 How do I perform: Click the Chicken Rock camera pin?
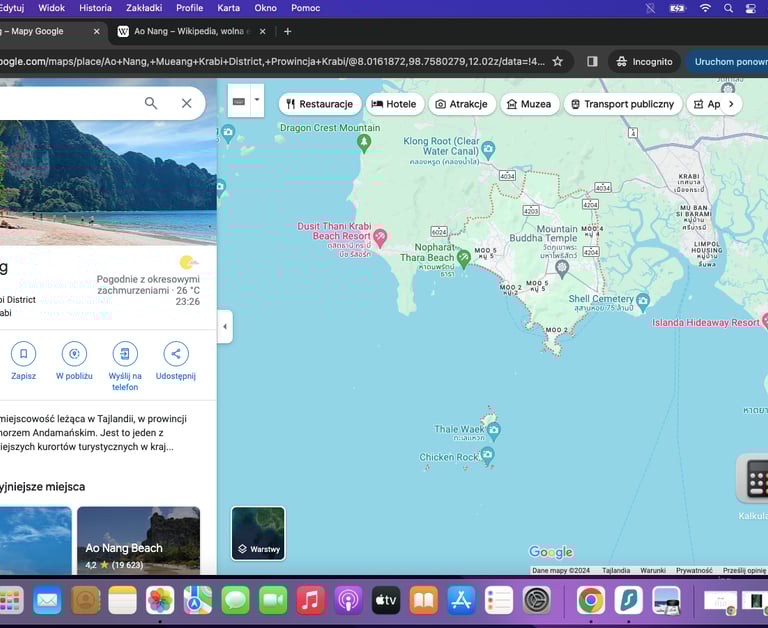pos(487,456)
